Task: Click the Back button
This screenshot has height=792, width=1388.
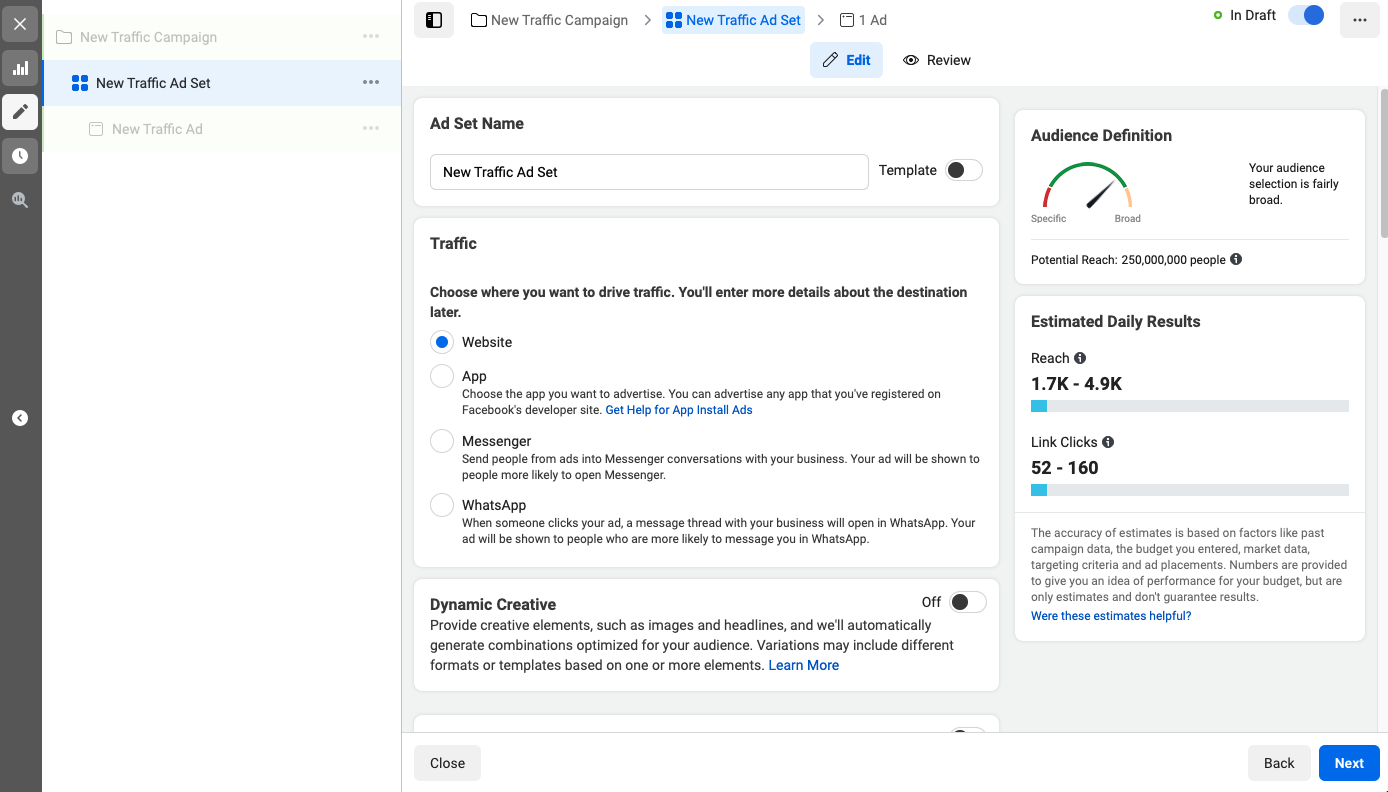Action: click(x=1279, y=763)
